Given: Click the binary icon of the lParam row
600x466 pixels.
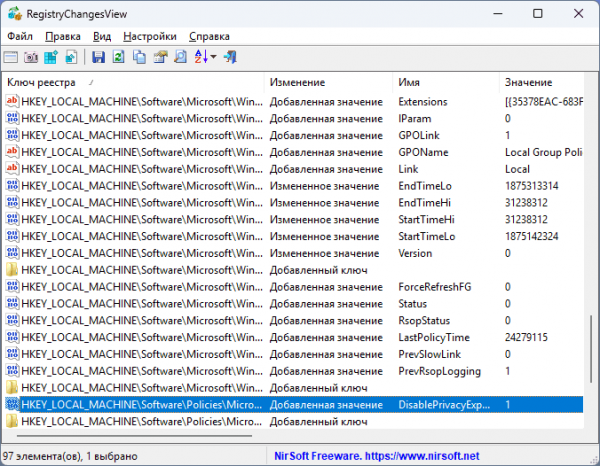Looking at the screenshot, I should (12, 118).
